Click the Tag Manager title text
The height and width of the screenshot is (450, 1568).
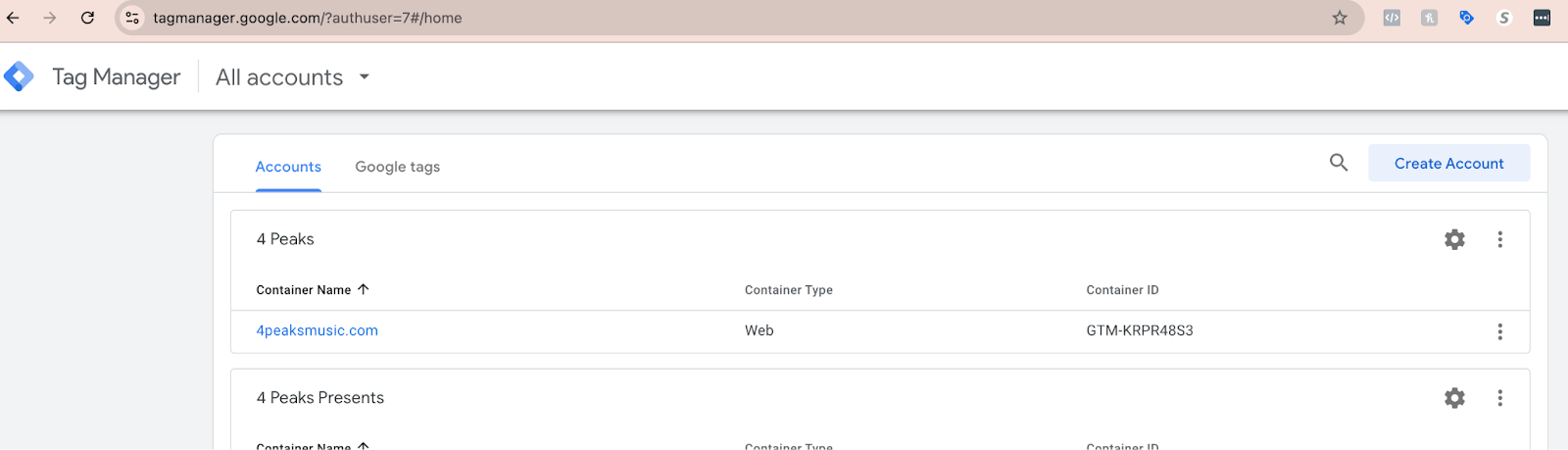tap(116, 76)
